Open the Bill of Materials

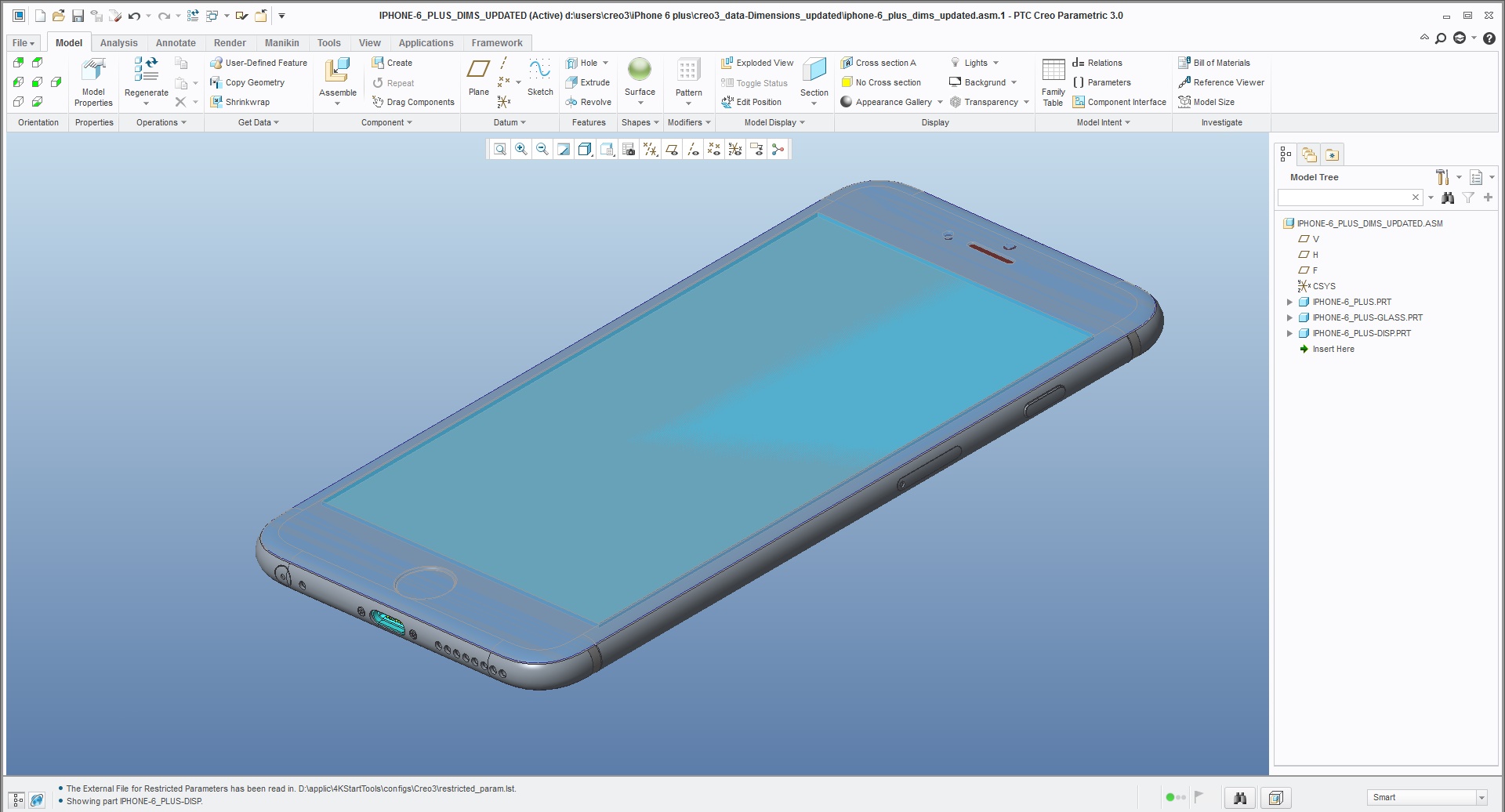pos(1216,63)
